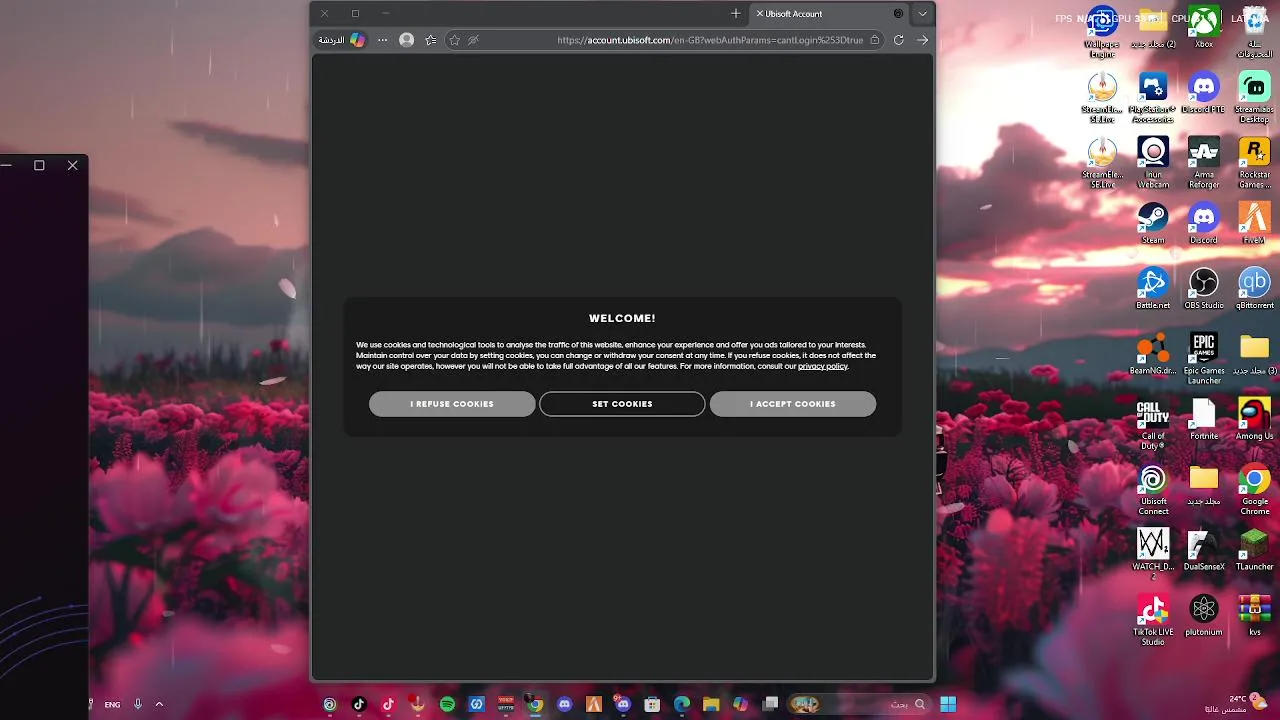Image resolution: width=1280 pixels, height=720 pixels.
Task: Open Streamlabs Desktop shortcut
Action: pos(1254,98)
